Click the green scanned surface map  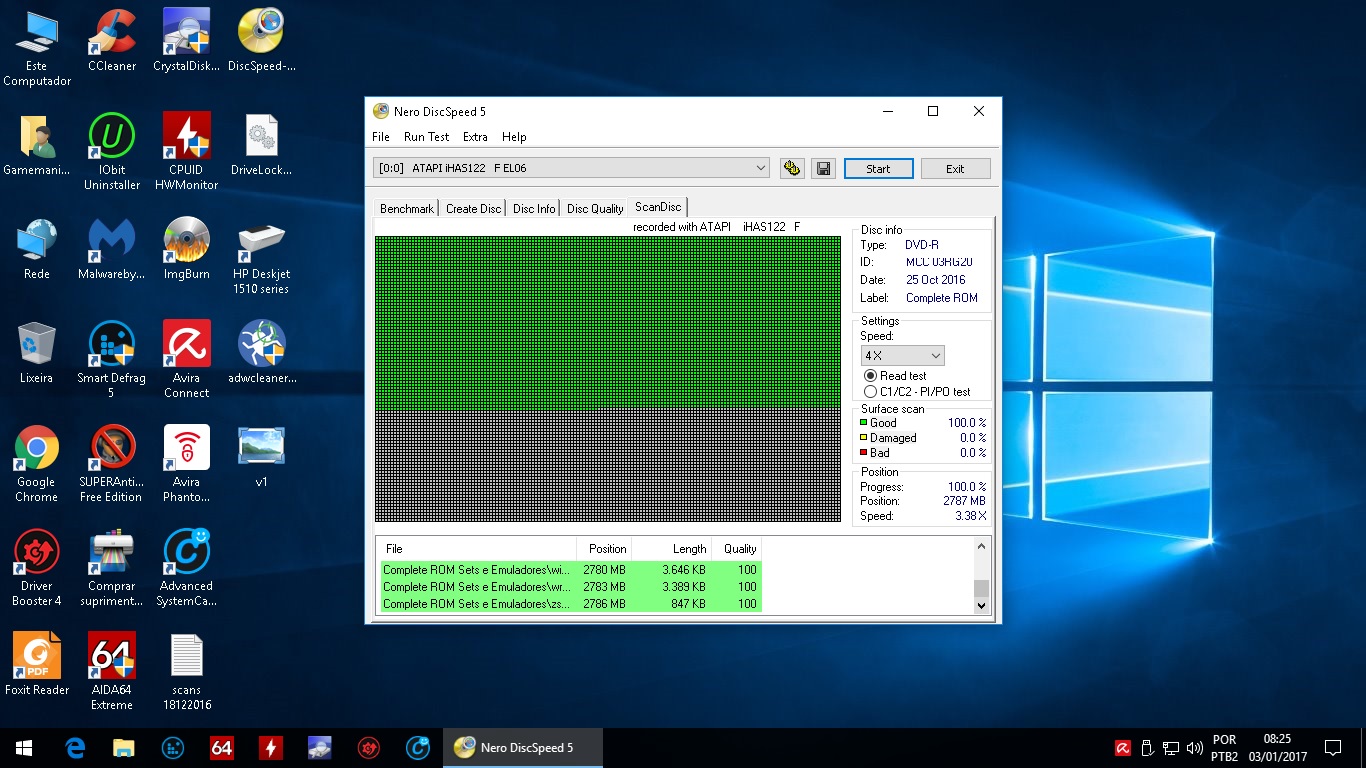(x=607, y=322)
